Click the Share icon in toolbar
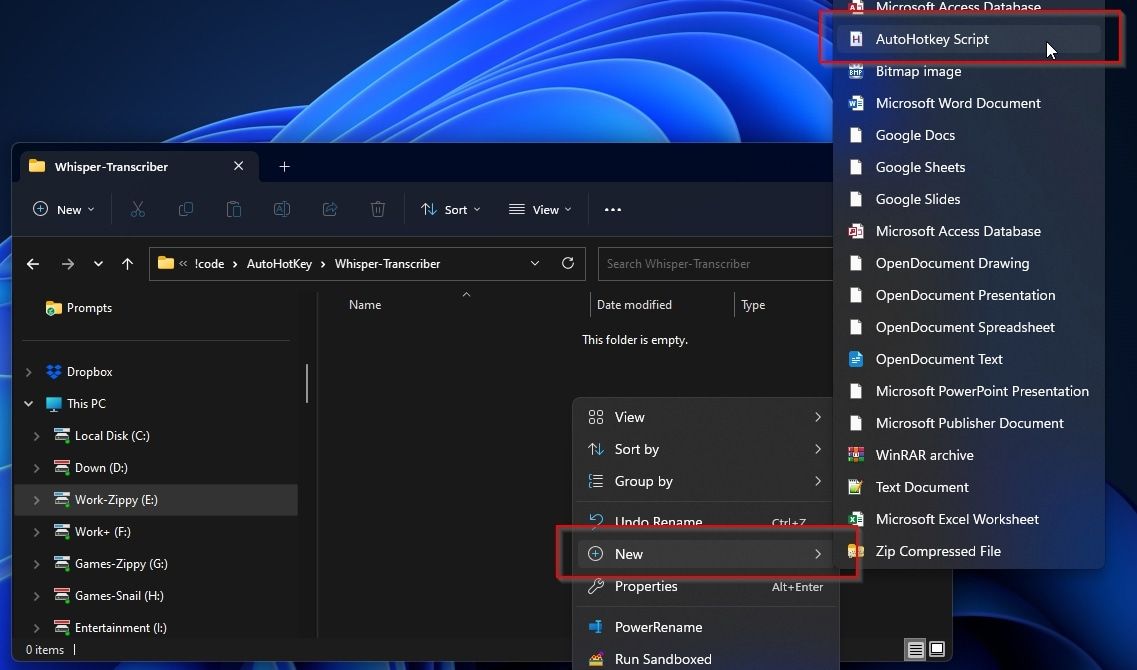Screen dimensions: 1137x670 [x=330, y=209]
